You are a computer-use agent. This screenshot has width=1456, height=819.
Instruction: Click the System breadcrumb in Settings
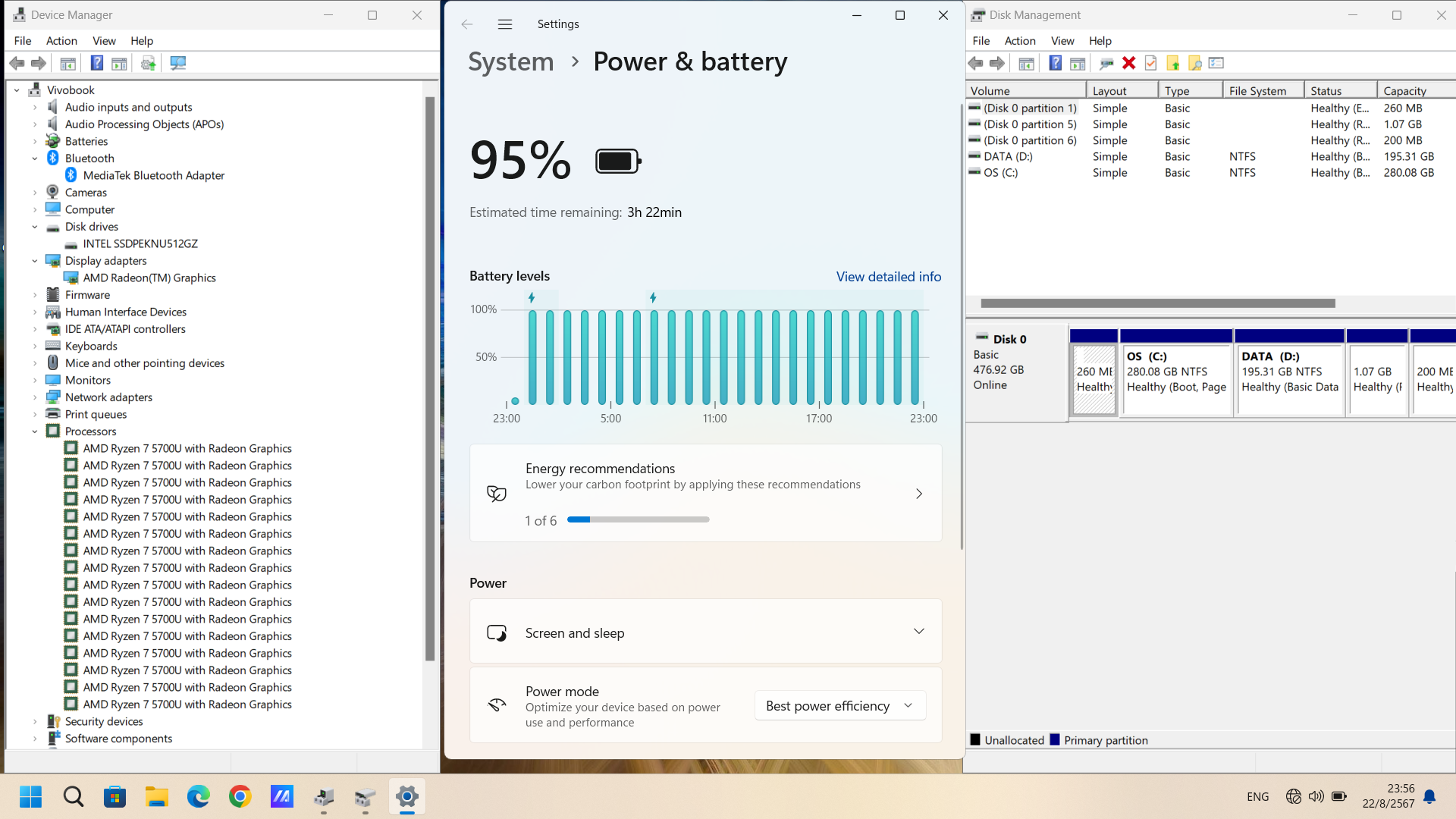pos(511,61)
